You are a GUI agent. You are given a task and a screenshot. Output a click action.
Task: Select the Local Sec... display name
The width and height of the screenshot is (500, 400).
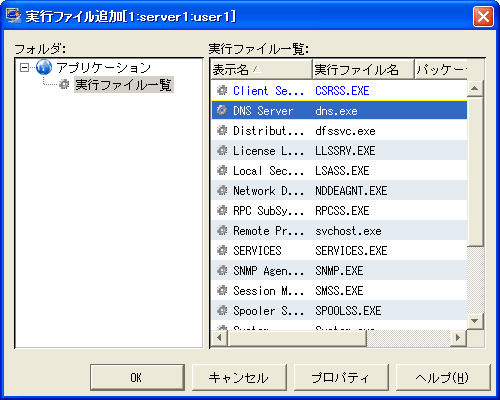click(x=268, y=171)
